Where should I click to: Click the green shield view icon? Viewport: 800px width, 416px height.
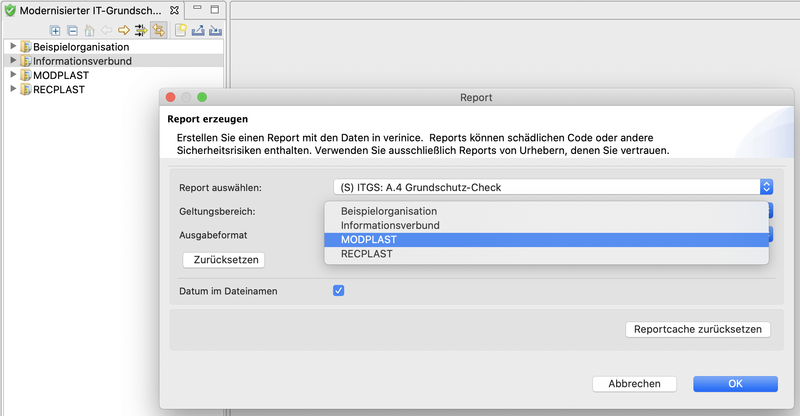[x=10, y=10]
